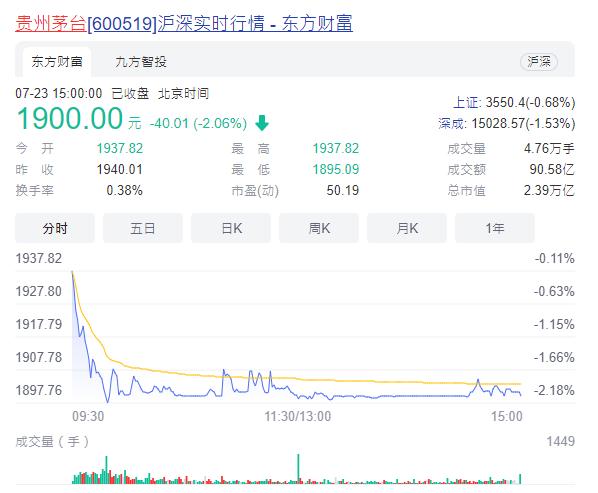Open the 上证 index link
The height and width of the screenshot is (493, 598).
(466, 103)
